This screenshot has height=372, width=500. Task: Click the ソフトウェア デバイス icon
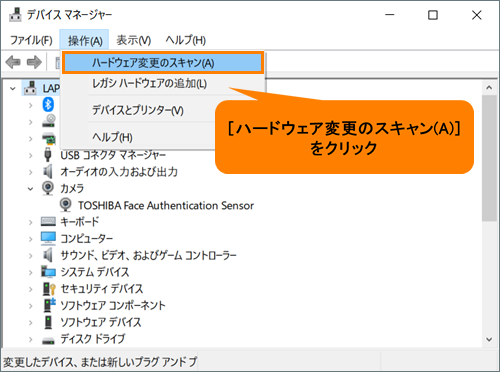click(48, 322)
